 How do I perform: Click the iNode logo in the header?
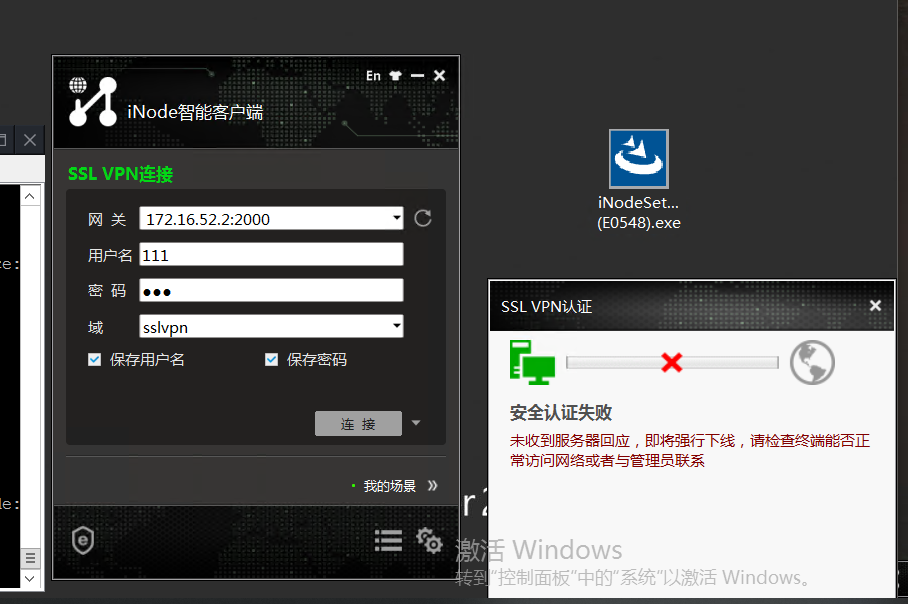(x=93, y=101)
